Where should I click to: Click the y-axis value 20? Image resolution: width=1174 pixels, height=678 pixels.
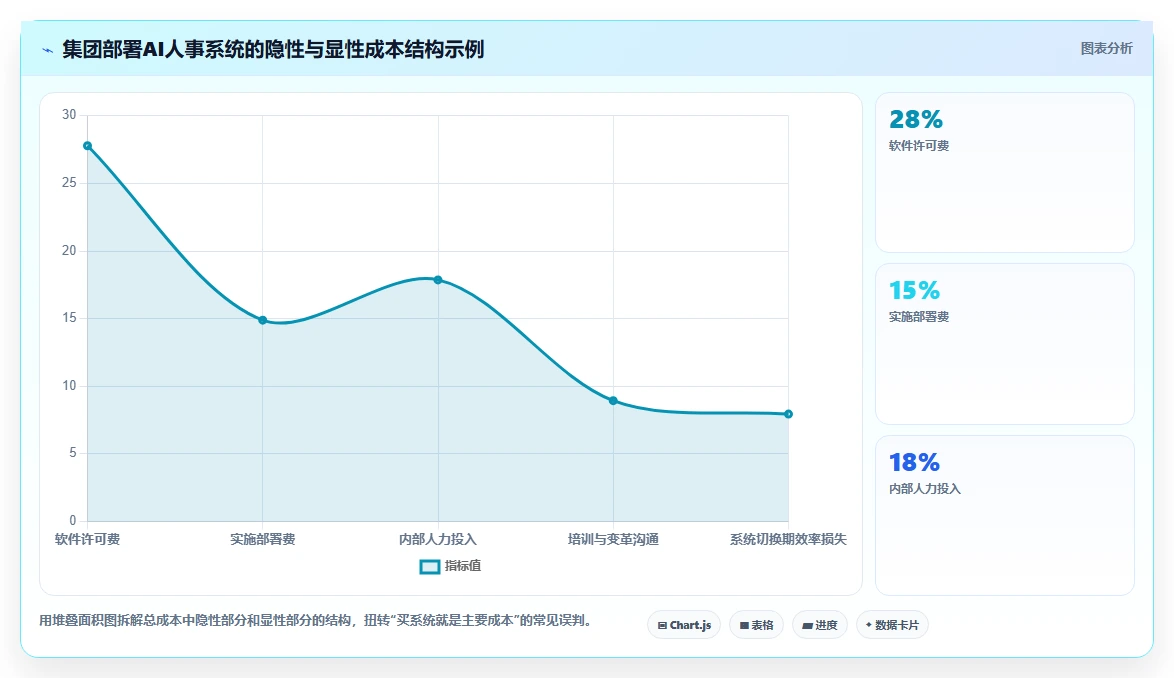69,251
